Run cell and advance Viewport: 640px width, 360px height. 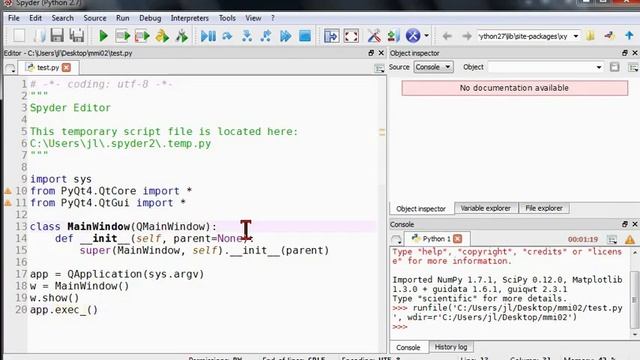click(142, 36)
